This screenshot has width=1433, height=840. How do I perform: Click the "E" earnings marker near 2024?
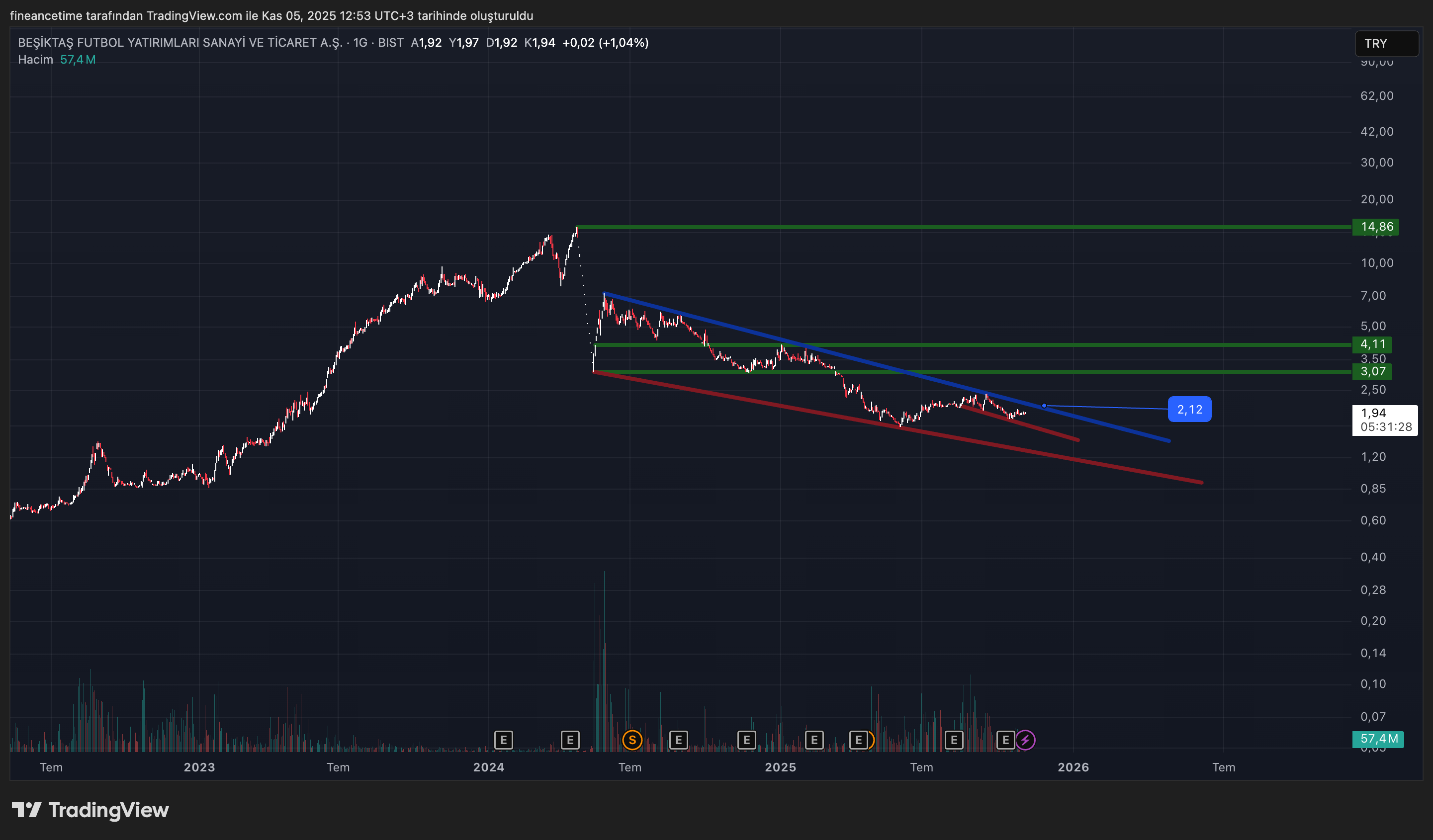coord(504,740)
